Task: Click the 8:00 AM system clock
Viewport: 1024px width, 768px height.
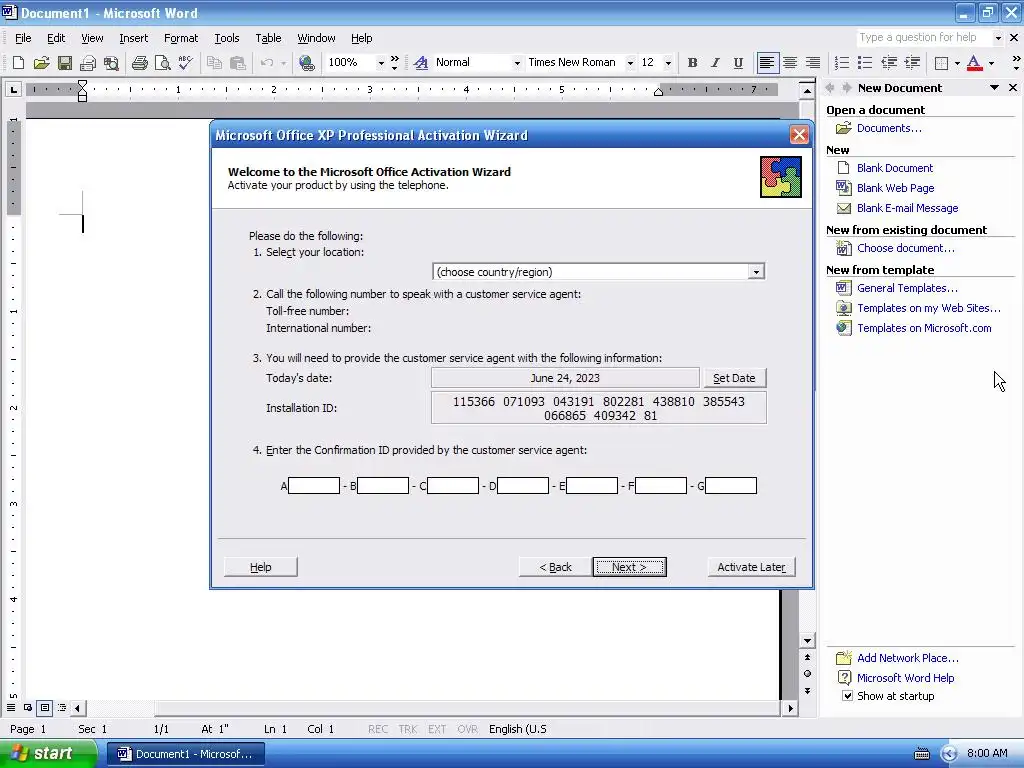Action: click(x=987, y=753)
